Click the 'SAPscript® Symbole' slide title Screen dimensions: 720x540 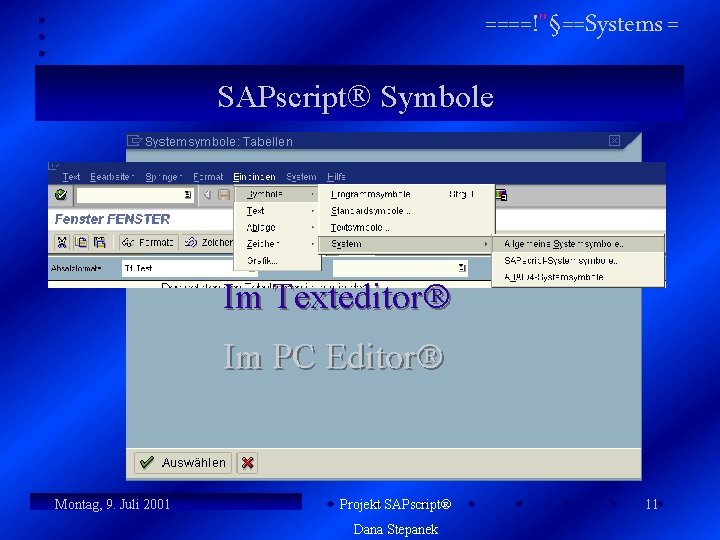355,96
